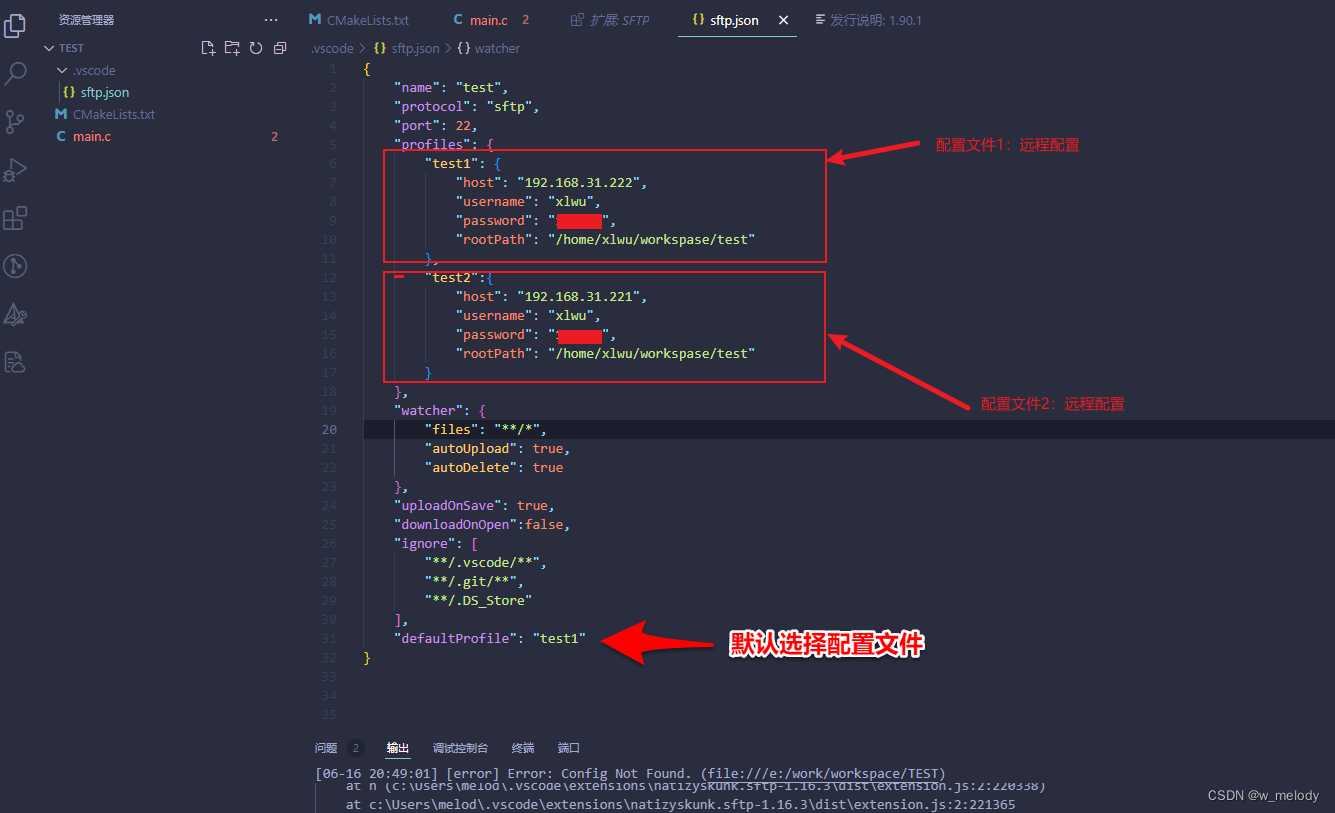The width and height of the screenshot is (1335, 813).
Task: Open the Source Control view
Action: [x=15, y=121]
